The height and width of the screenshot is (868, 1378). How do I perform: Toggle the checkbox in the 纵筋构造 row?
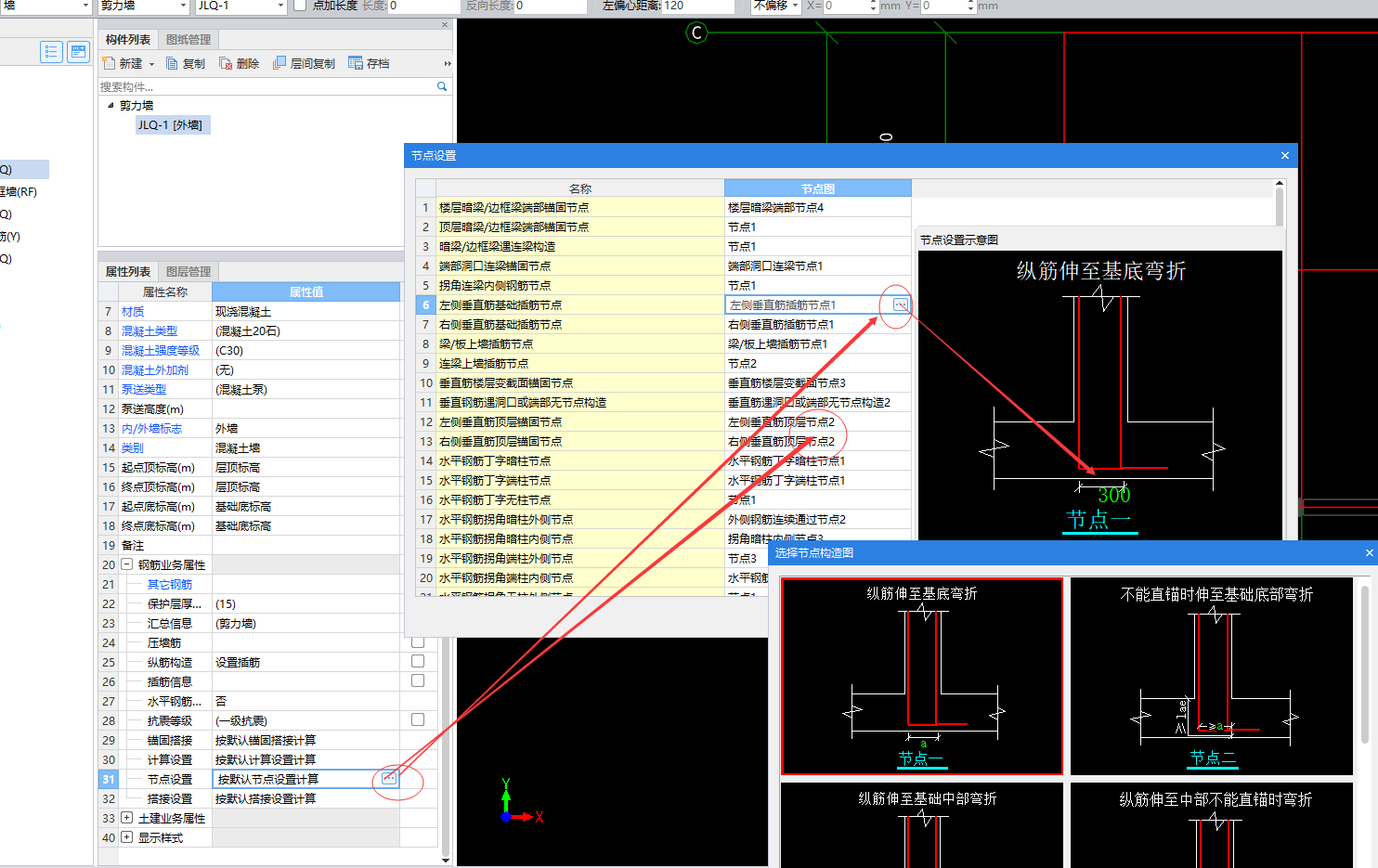(418, 661)
